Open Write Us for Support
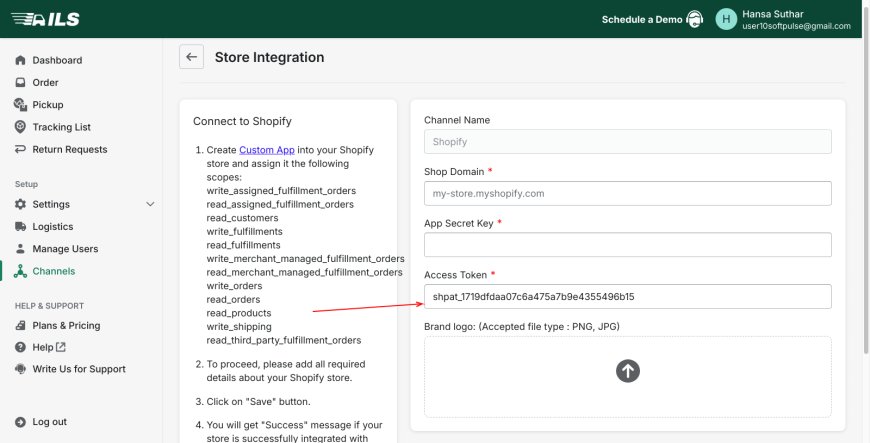This screenshot has width=870, height=443. [79, 369]
